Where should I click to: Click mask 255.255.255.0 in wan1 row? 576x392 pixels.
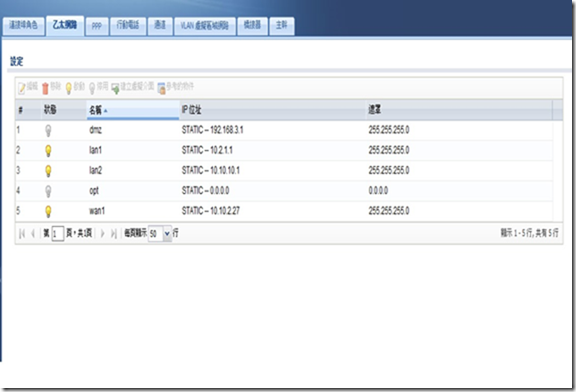(389, 211)
